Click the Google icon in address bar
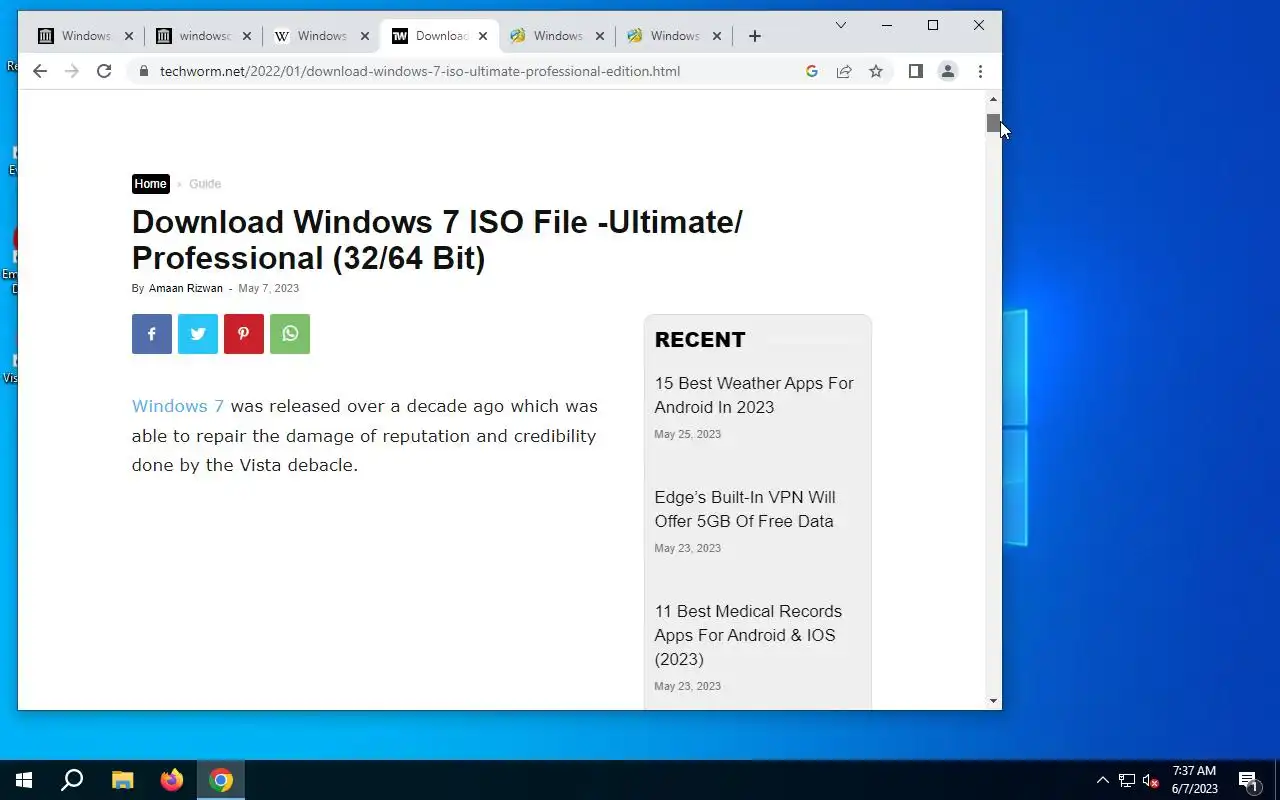The width and height of the screenshot is (1280, 800). tap(812, 71)
